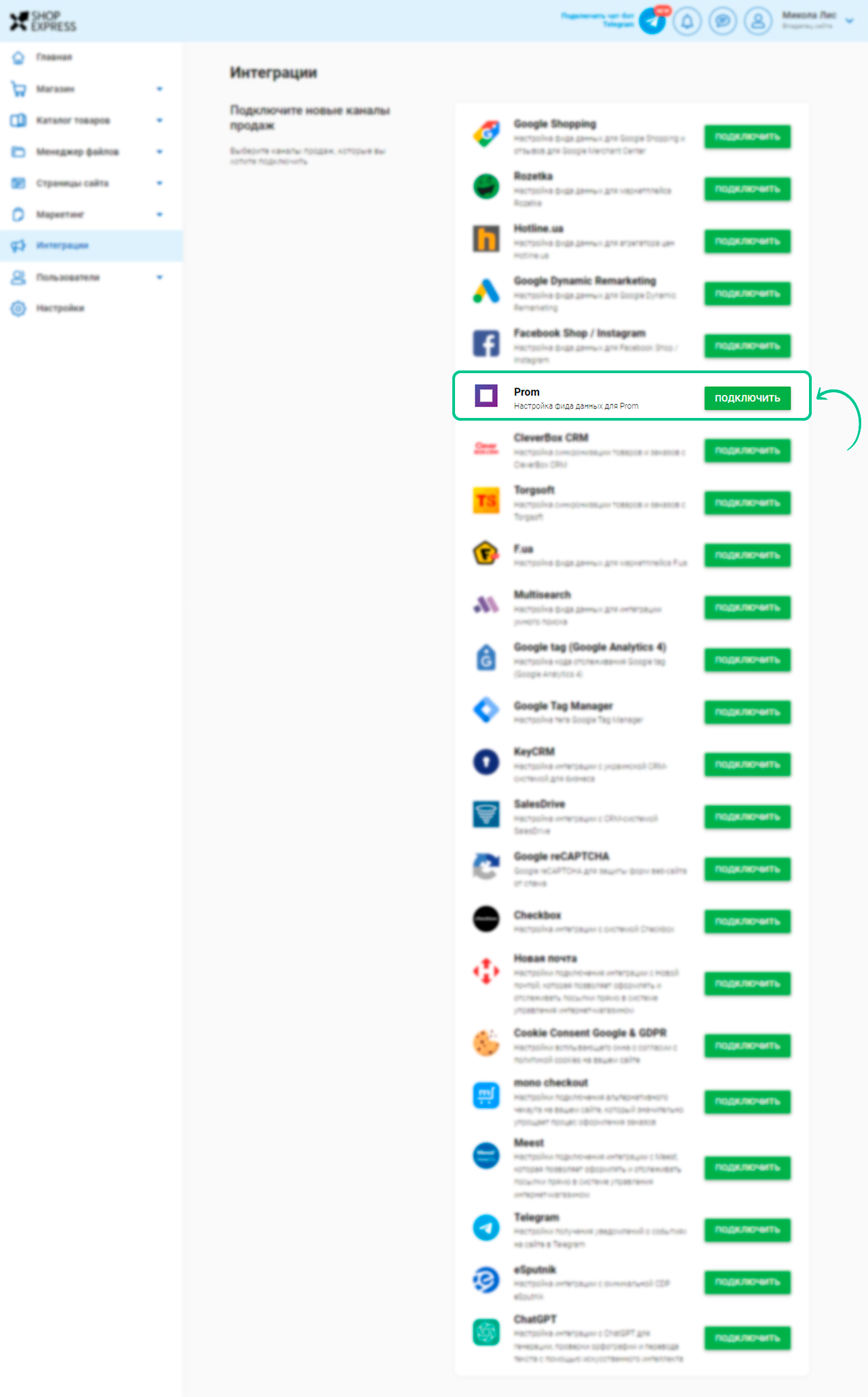Click the Hotline.ua orange logo icon
Image resolution: width=868 pixels, height=1397 pixels.
pyautogui.click(x=486, y=239)
